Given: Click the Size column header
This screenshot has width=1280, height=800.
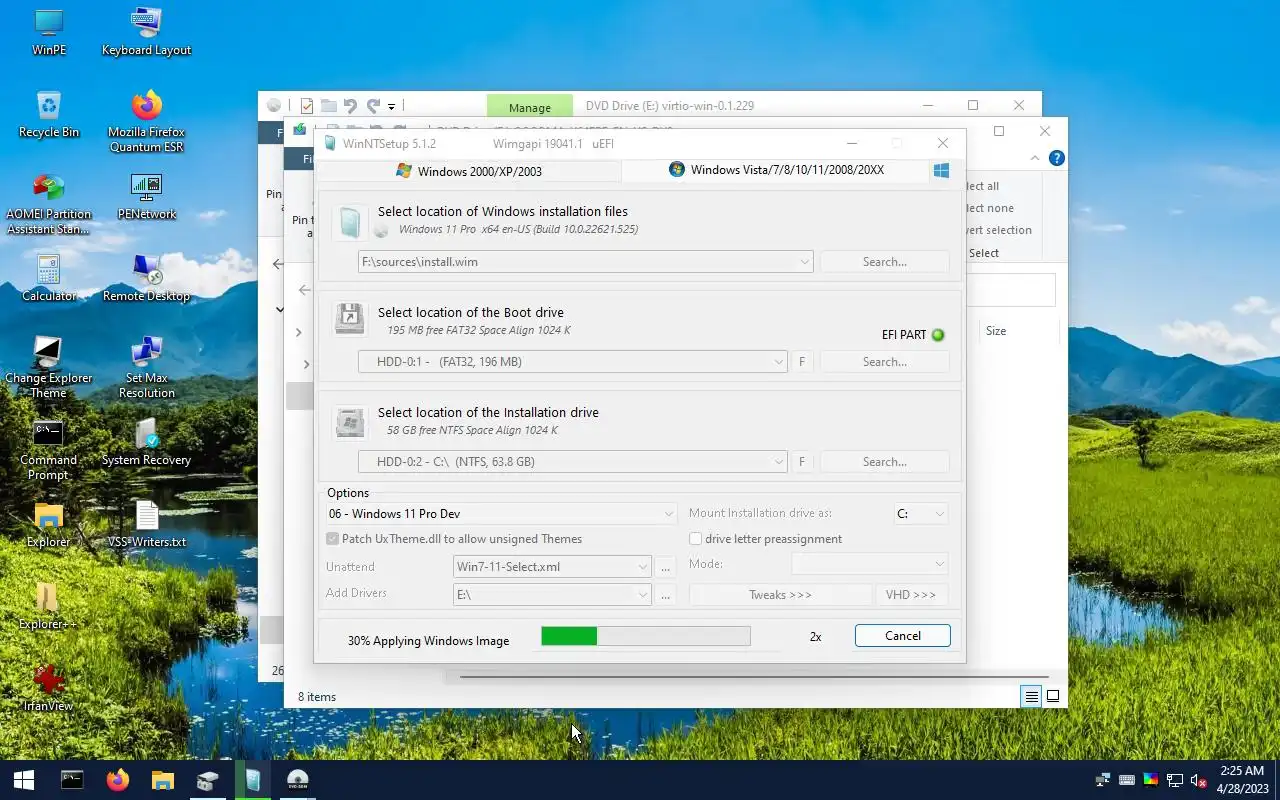Looking at the screenshot, I should click(x=996, y=331).
